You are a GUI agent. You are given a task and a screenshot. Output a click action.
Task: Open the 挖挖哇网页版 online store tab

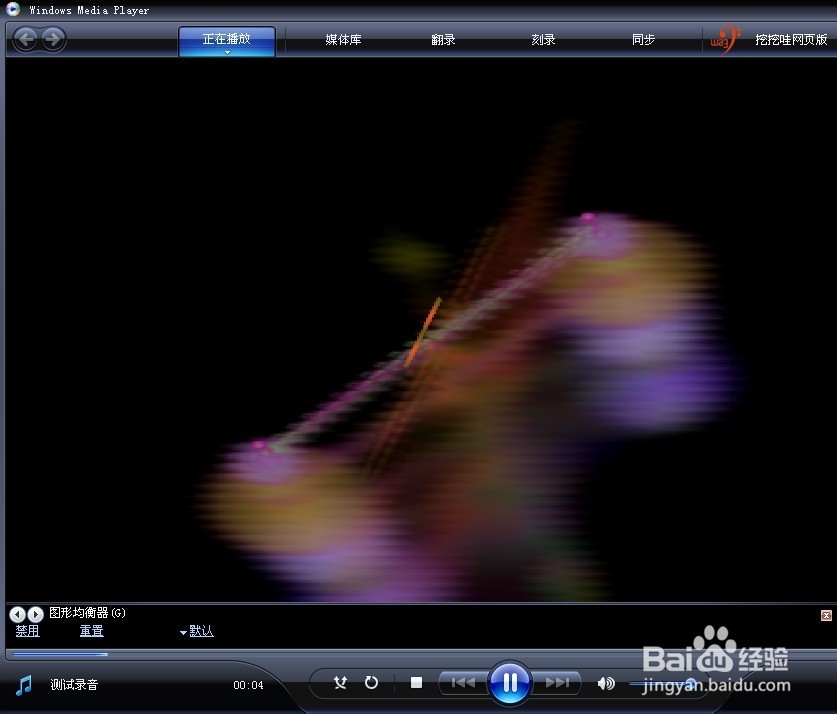pos(791,39)
